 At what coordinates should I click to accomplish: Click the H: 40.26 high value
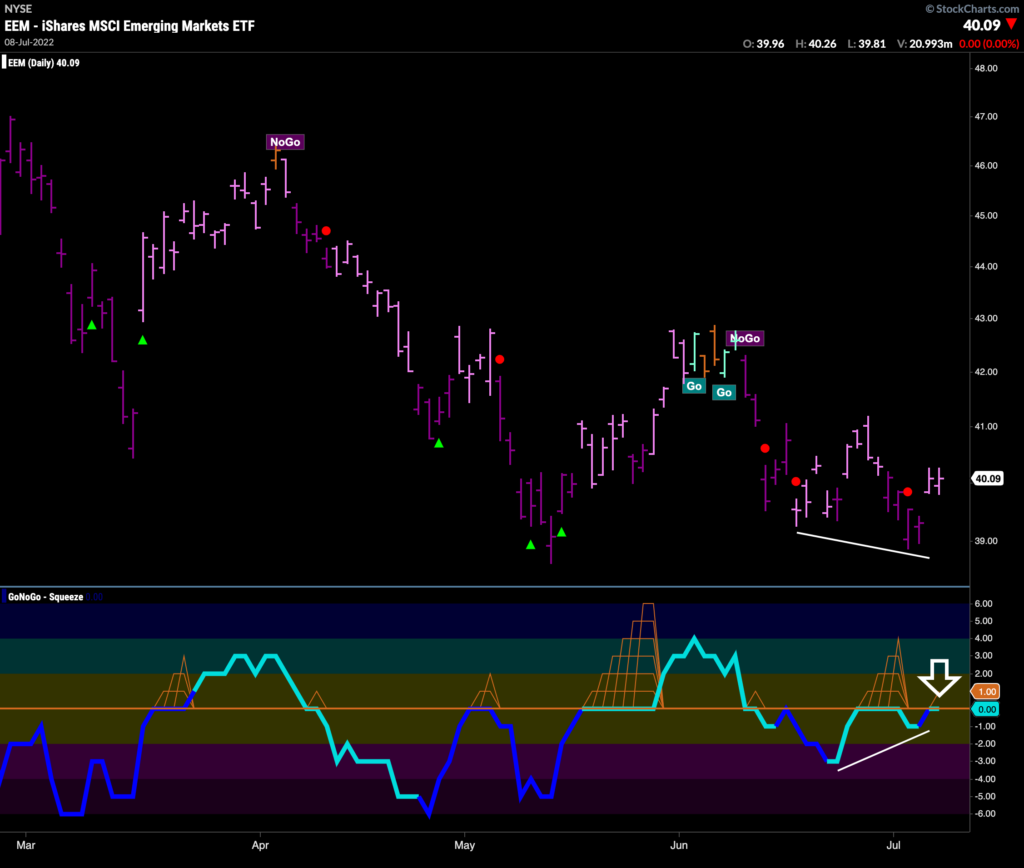(816, 44)
